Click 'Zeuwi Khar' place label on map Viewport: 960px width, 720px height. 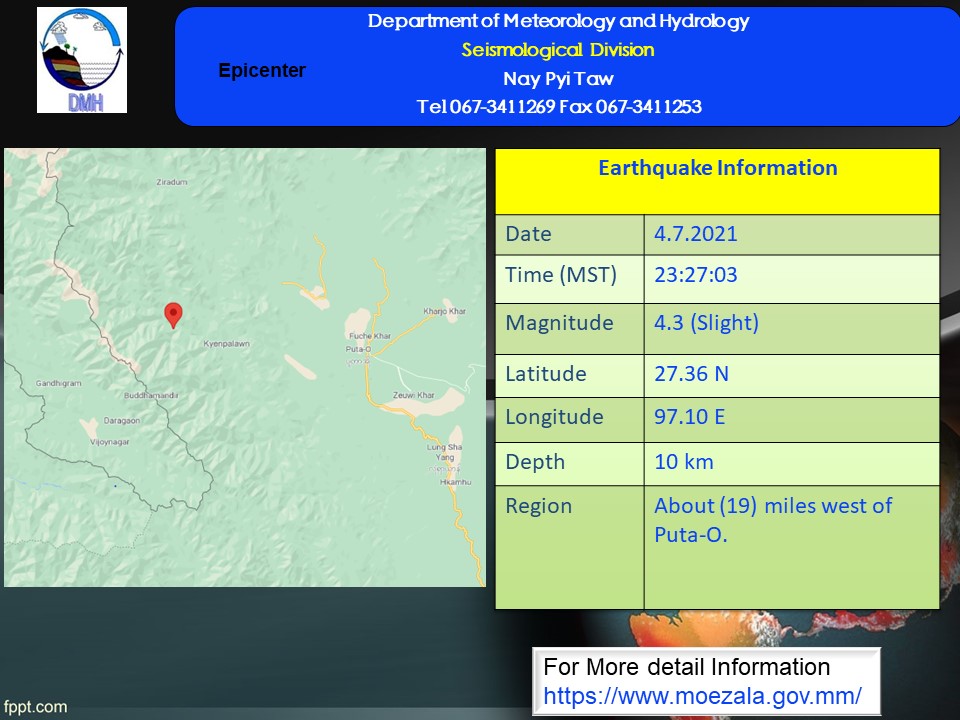414,395
